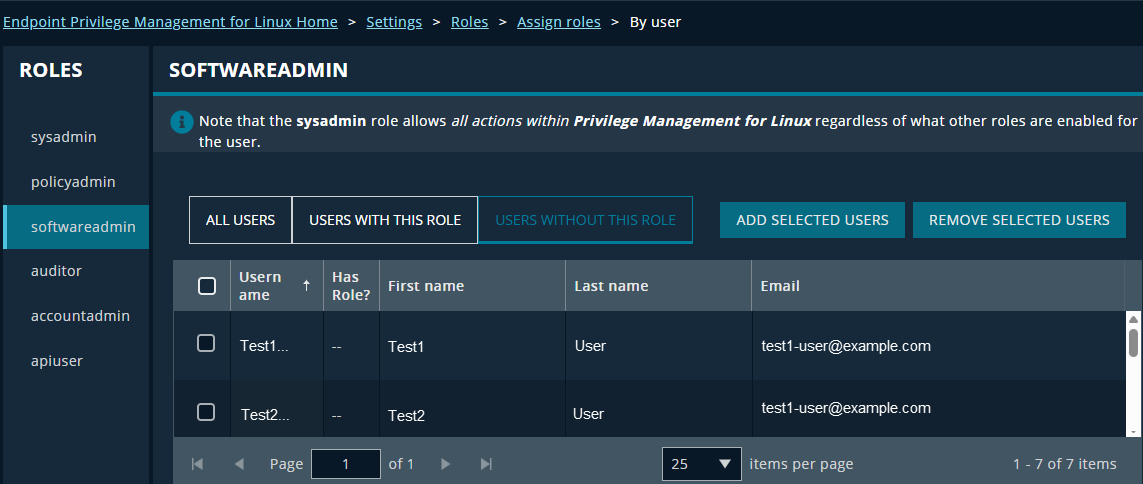Click the Has Role? column header

pyautogui.click(x=351, y=286)
